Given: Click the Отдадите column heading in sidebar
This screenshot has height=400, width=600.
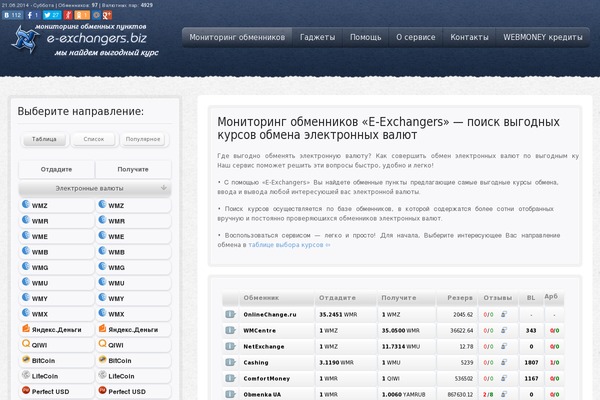Looking at the screenshot, I should (56, 170).
